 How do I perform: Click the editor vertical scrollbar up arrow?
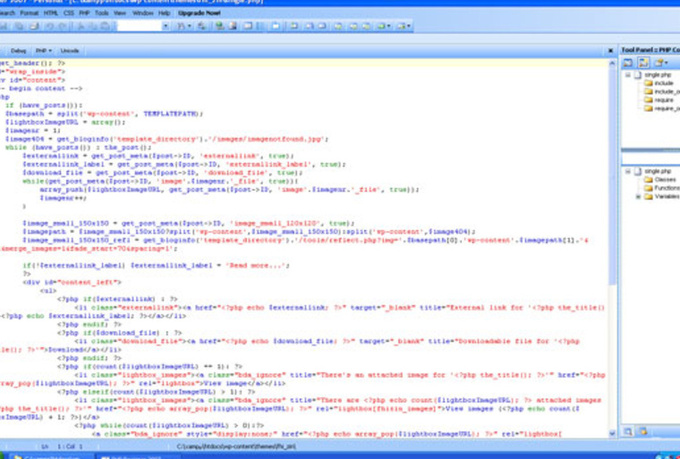[611, 62]
